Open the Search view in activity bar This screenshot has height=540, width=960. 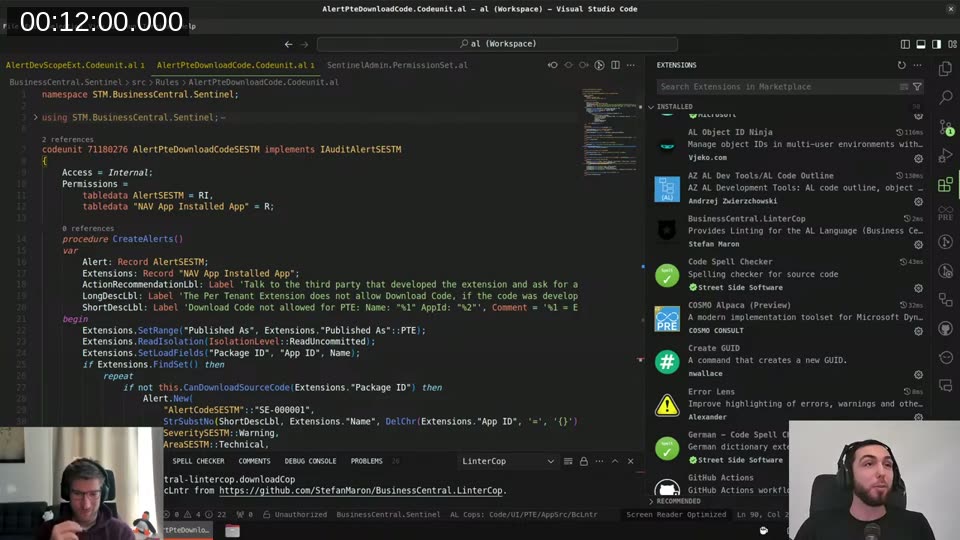(946, 97)
